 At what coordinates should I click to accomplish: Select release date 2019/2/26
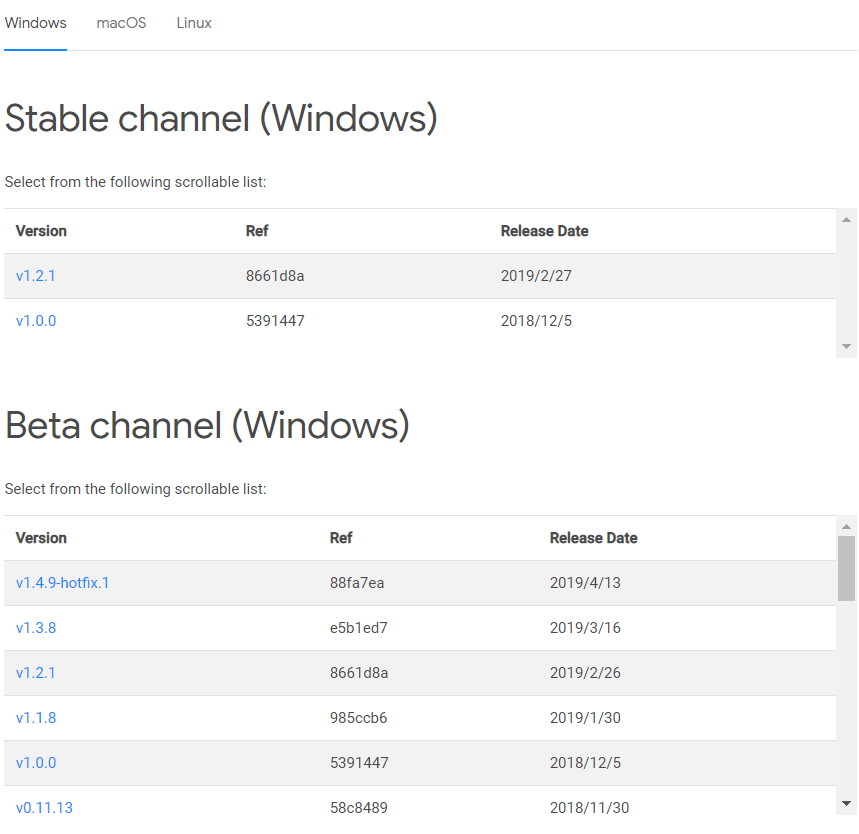click(585, 672)
